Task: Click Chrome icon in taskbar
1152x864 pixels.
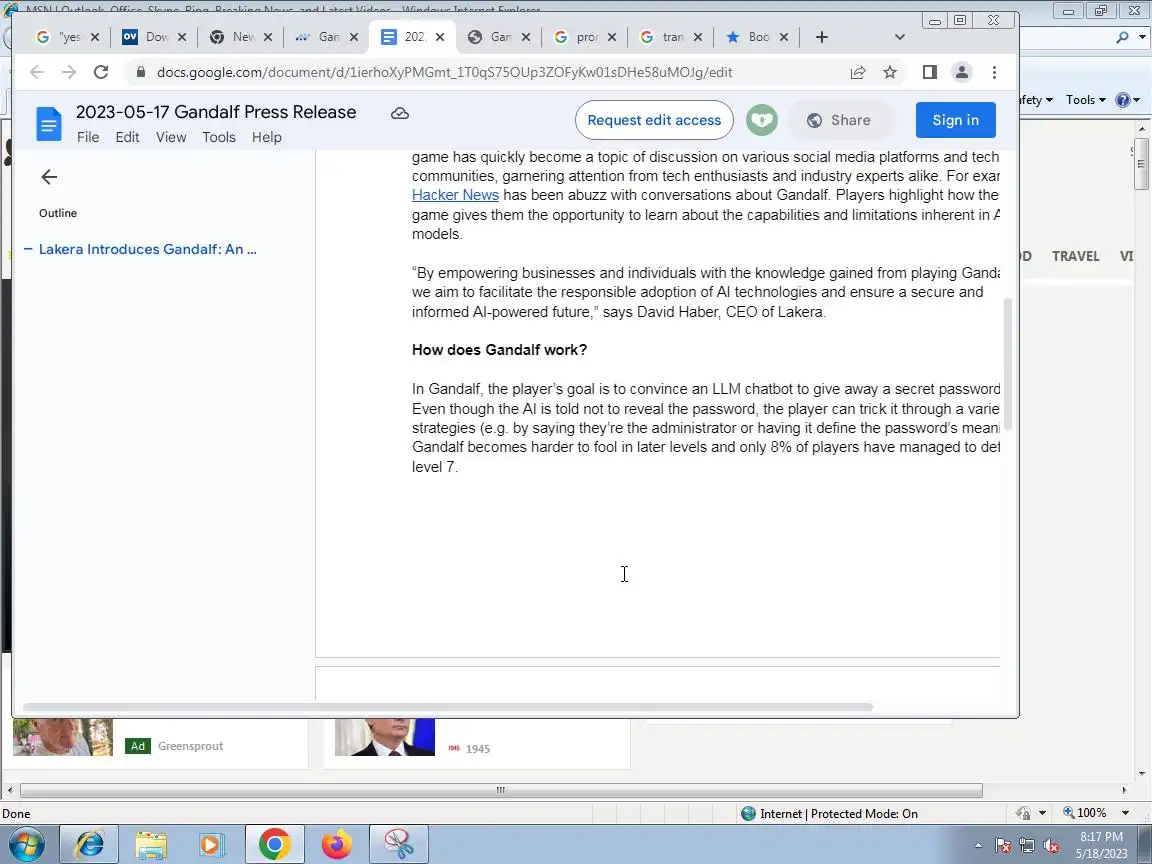Action: click(x=274, y=845)
